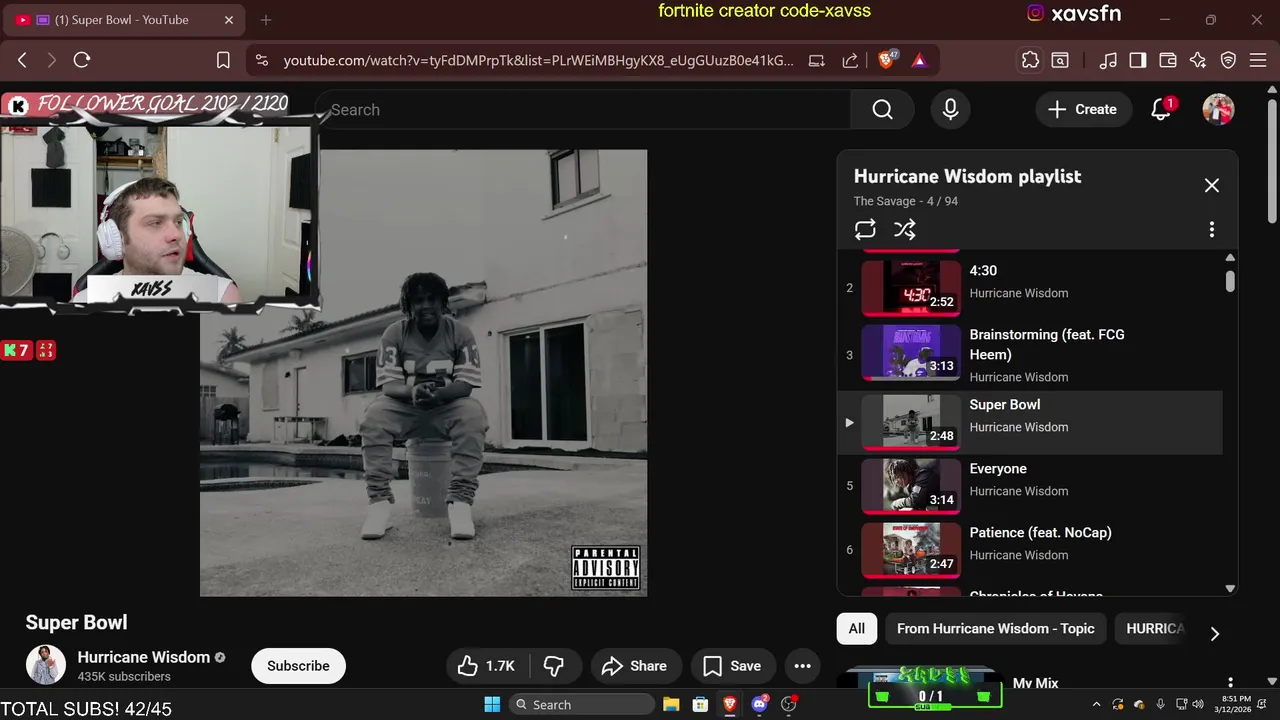Click the YouTube search magnifier button
Viewport: 1280px width, 720px height.
click(882, 110)
